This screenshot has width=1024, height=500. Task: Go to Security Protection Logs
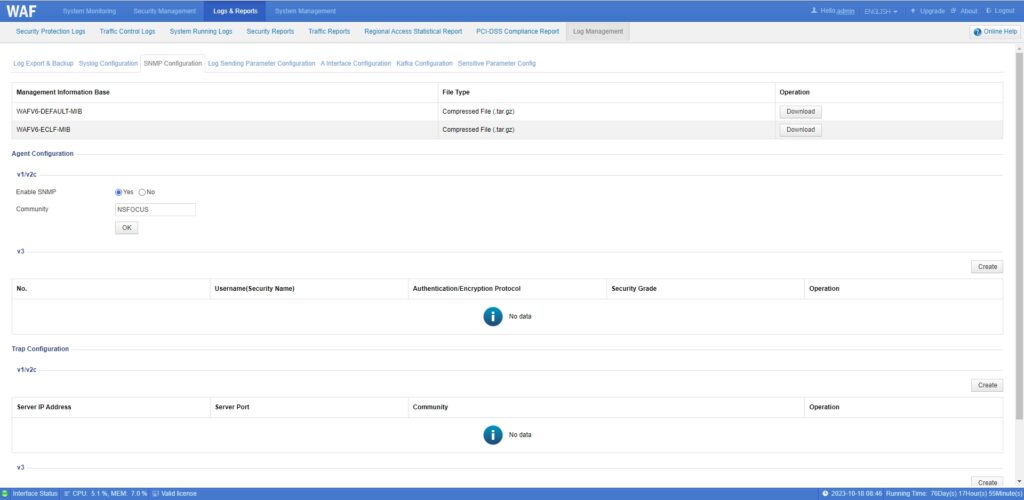point(50,31)
